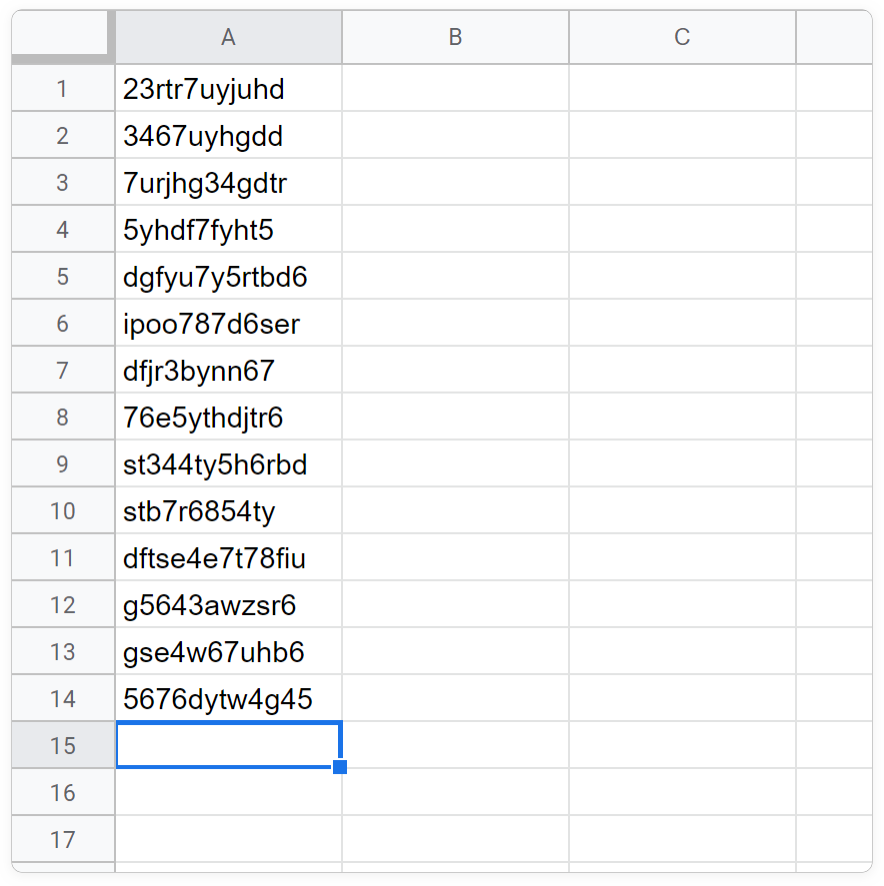Select row 14 header
Screen dimensions: 884x886
pyautogui.click(x=62, y=699)
